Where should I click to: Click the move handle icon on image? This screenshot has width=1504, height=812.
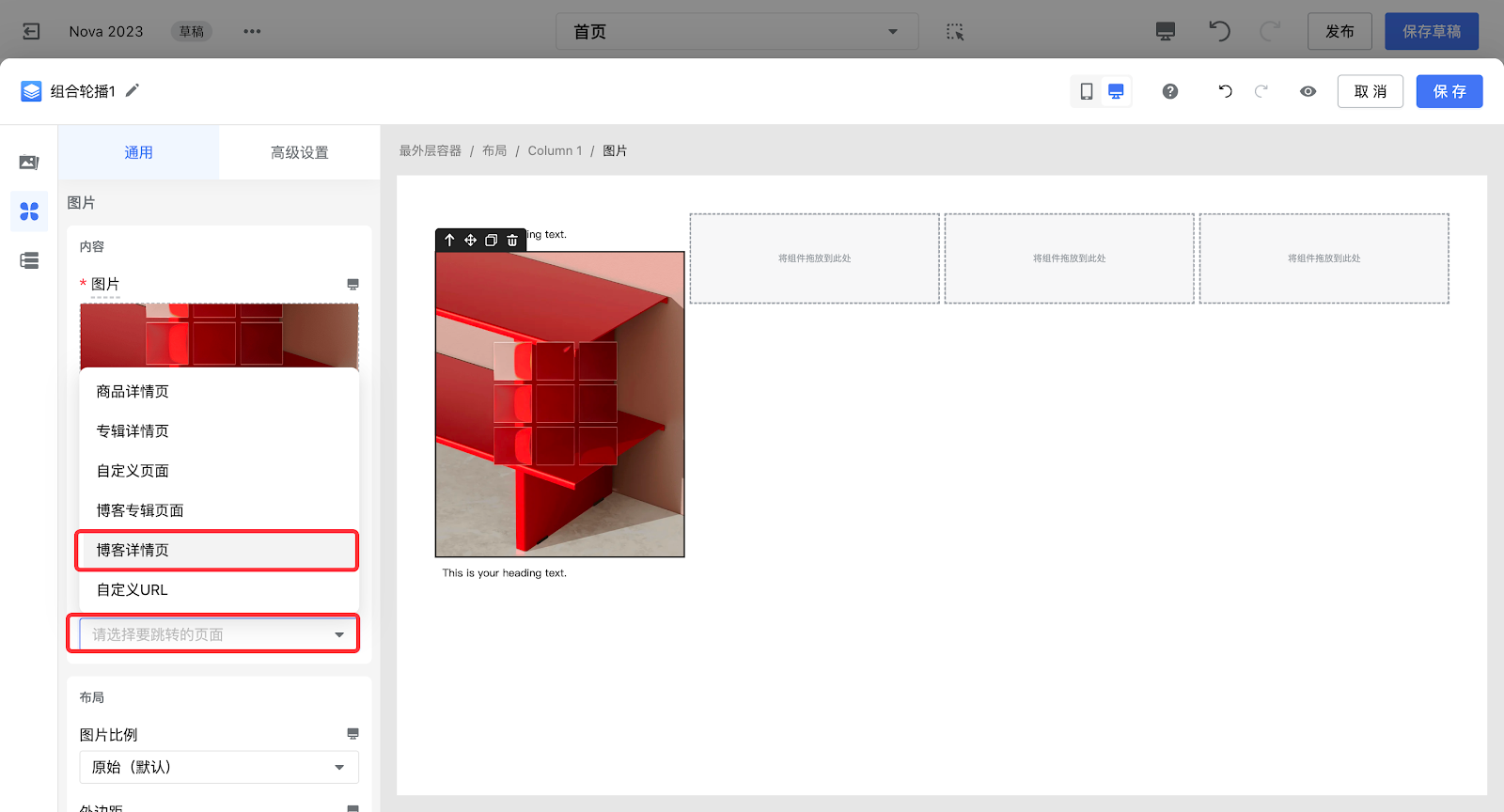pyautogui.click(x=470, y=241)
